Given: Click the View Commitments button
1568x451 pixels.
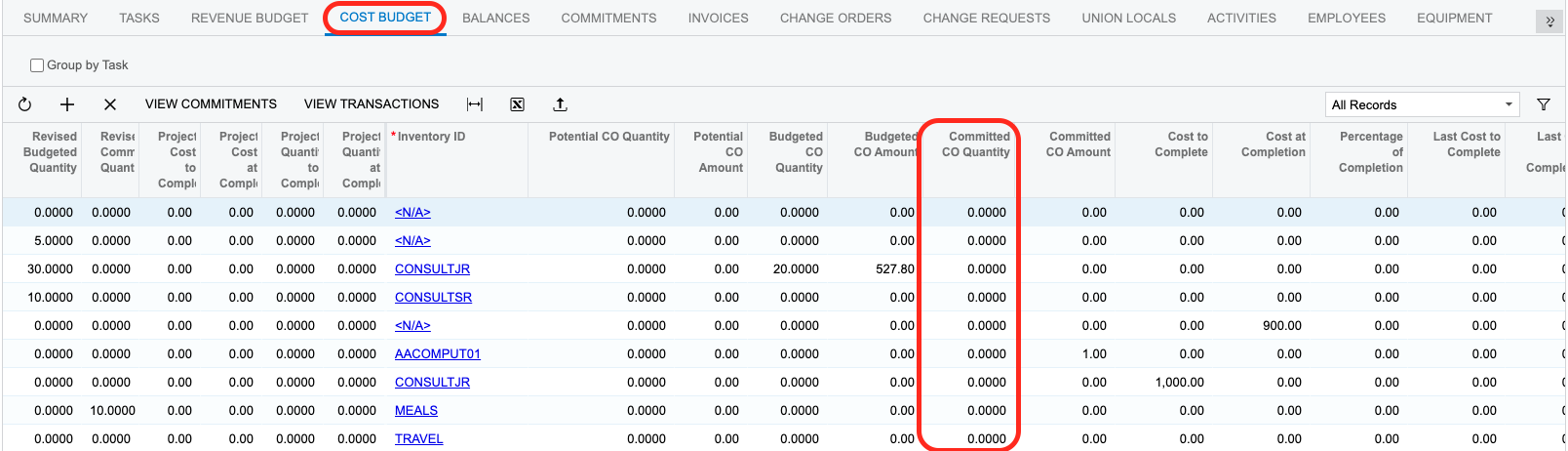Looking at the screenshot, I should pos(211,104).
